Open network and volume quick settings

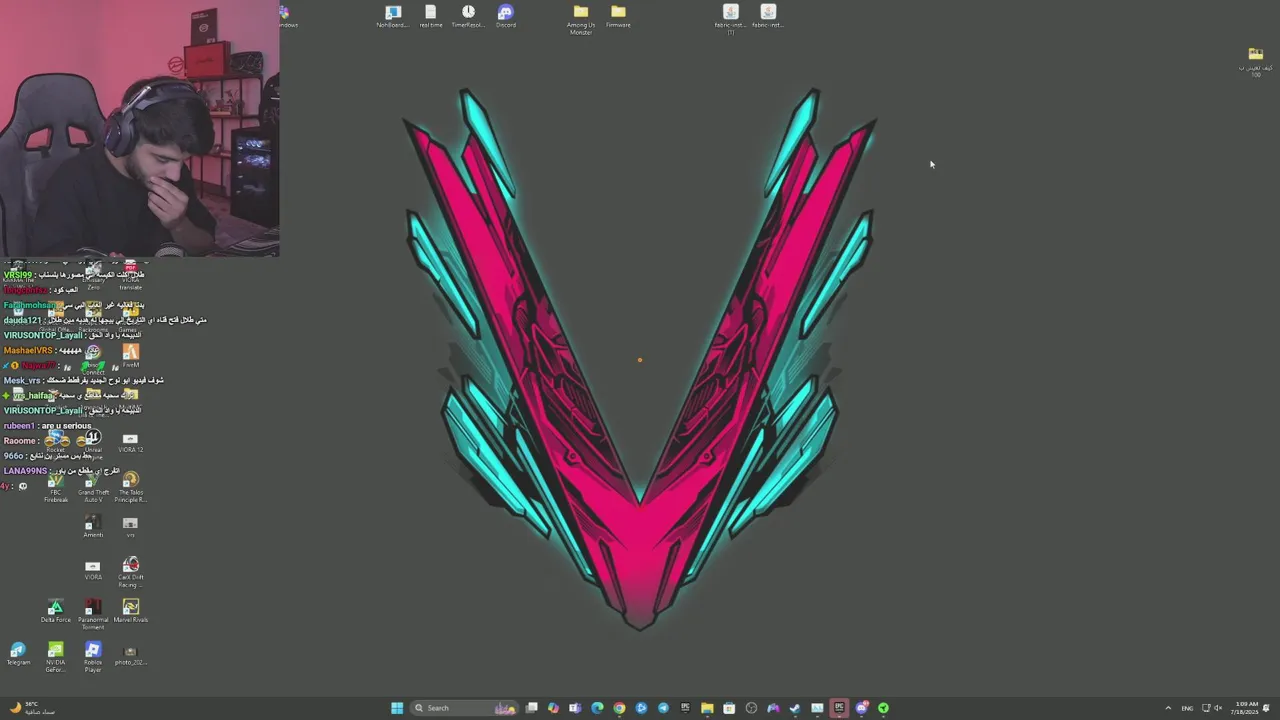click(x=1212, y=708)
